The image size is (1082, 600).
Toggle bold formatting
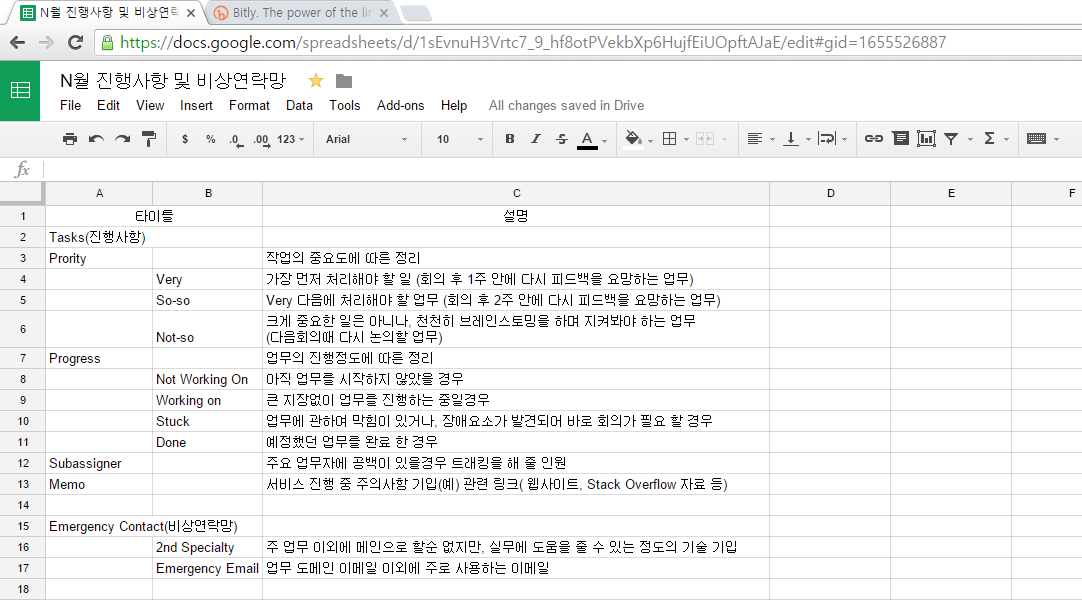pyautogui.click(x=510, y=139)
